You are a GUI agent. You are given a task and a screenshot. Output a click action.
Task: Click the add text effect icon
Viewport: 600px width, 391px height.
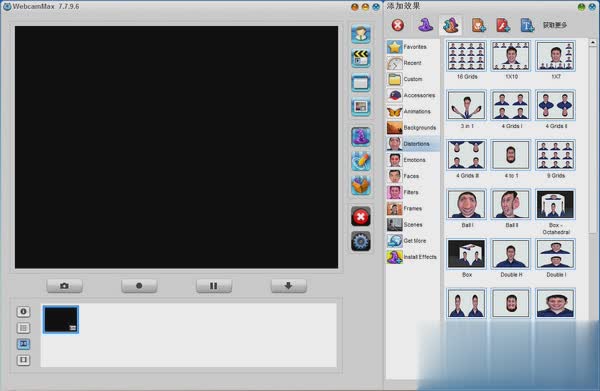(x=527, y=25)
